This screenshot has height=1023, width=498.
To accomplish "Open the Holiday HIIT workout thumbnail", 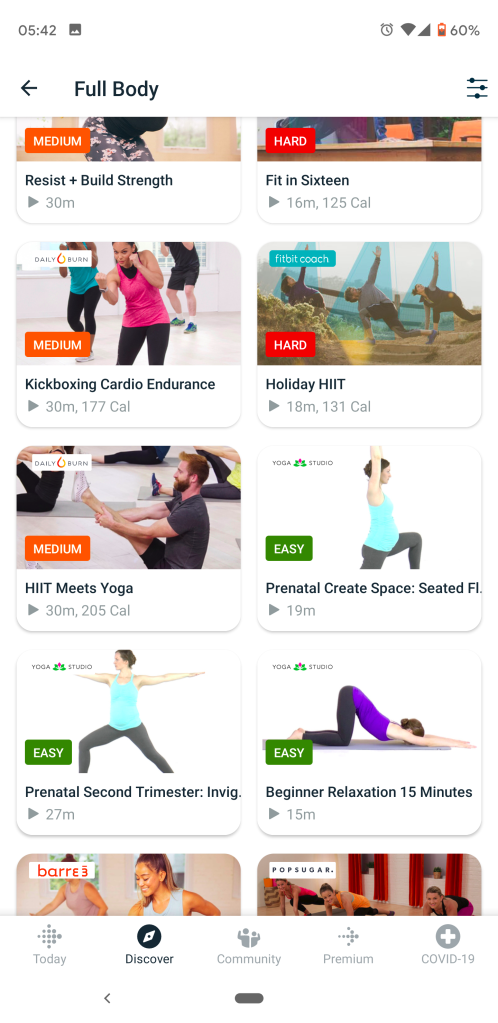I will pyautogui.click(x=369, y=303).
